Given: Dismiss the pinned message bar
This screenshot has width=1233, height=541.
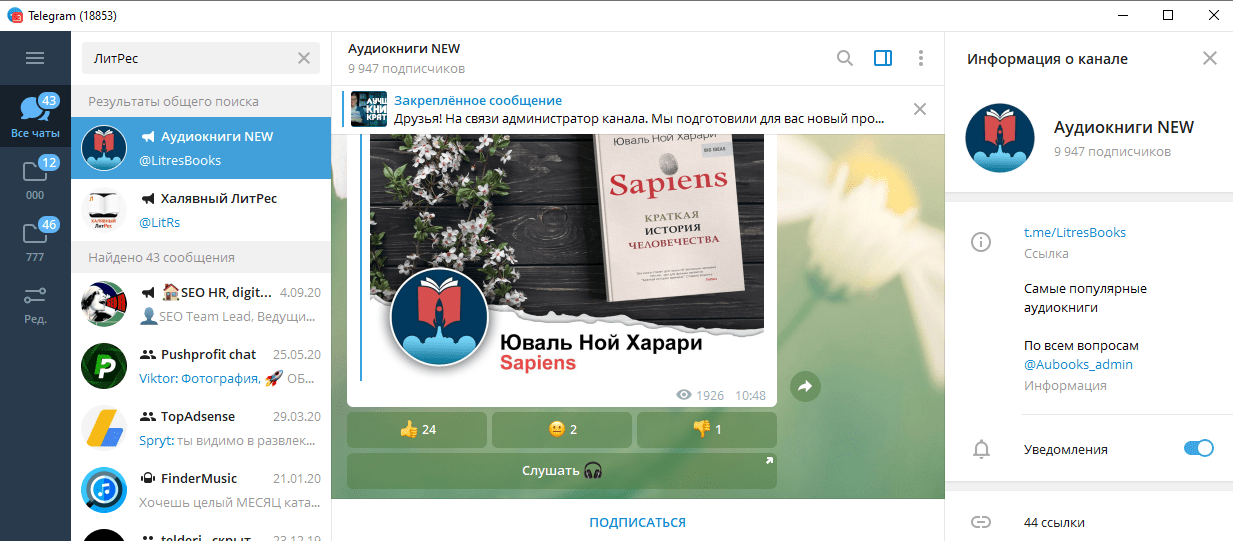Looking at the screenshot, I should click(x=920, y=109).
